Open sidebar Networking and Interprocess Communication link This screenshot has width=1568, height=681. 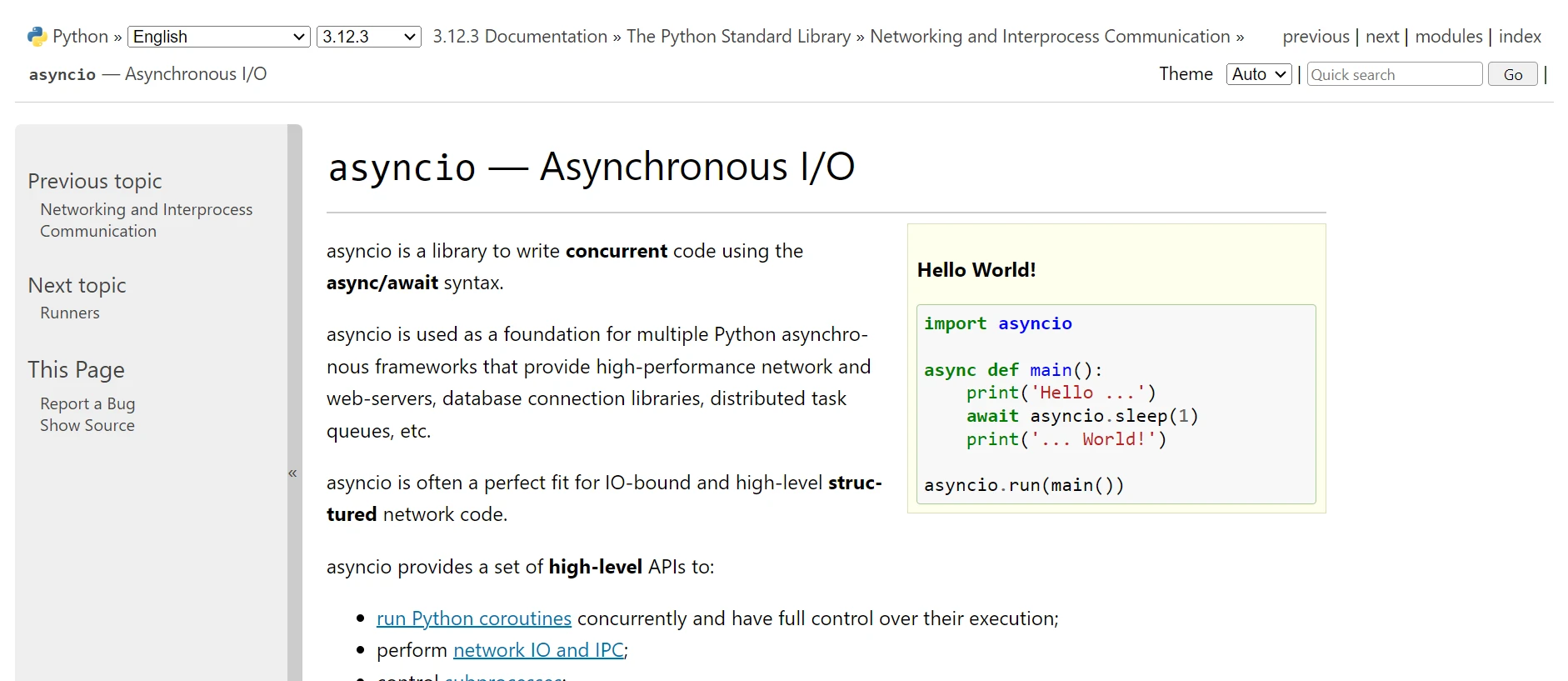coord(146,220)
